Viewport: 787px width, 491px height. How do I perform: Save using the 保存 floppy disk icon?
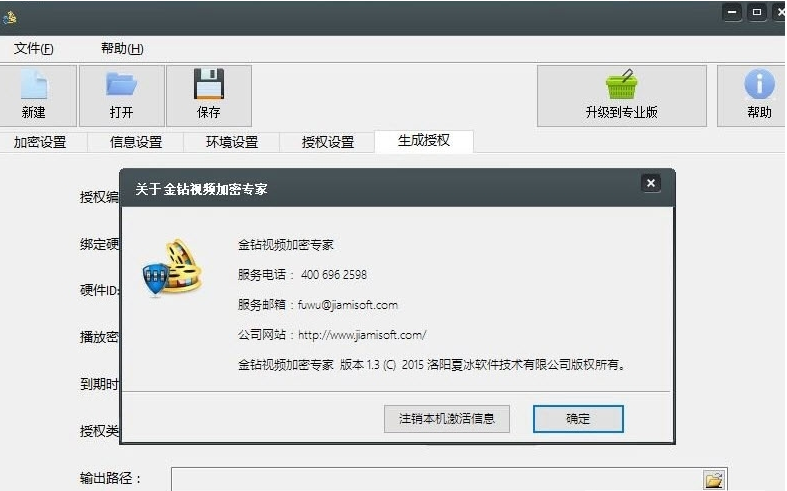pyautogui.click(x=209, y=84)
